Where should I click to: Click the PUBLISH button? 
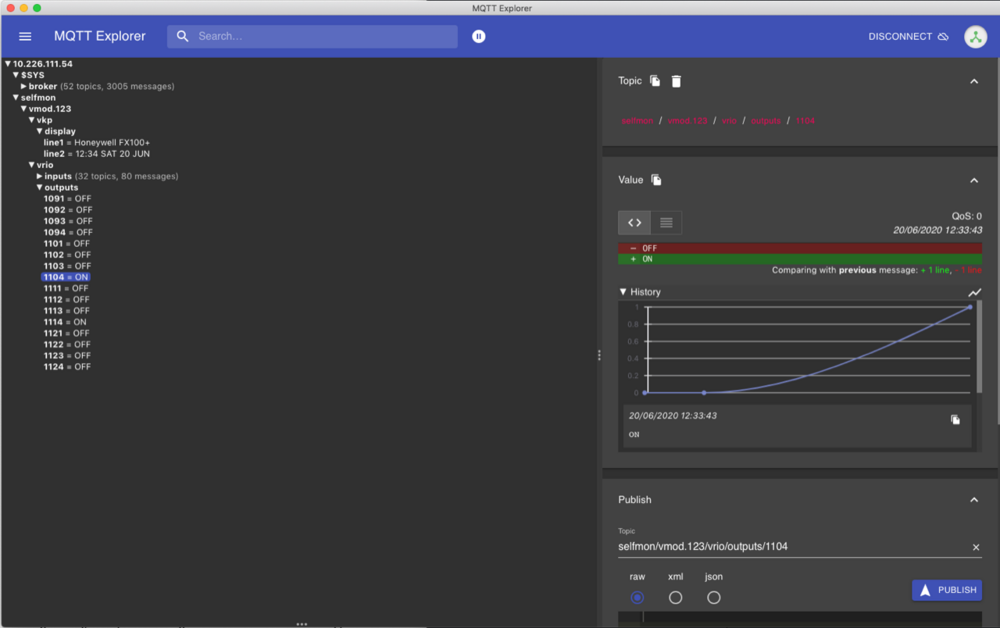point(946,590)
